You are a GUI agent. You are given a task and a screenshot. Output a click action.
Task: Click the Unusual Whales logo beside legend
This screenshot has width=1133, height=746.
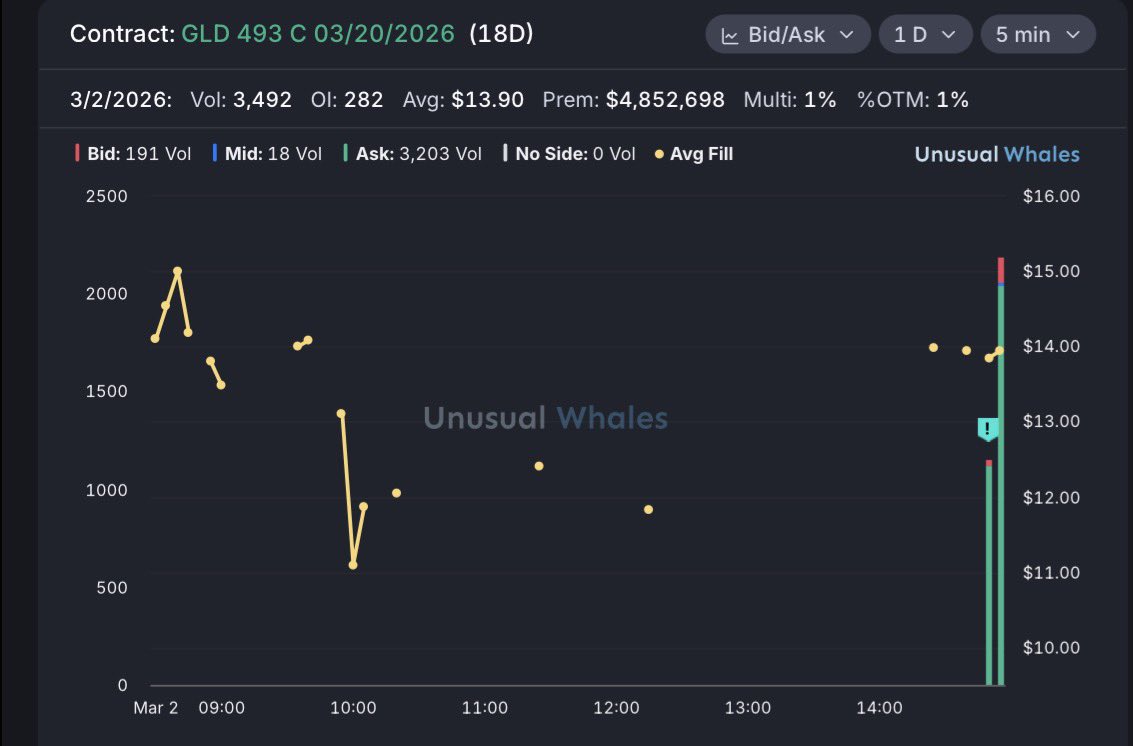pyautogui.click(x=997, y=154)
